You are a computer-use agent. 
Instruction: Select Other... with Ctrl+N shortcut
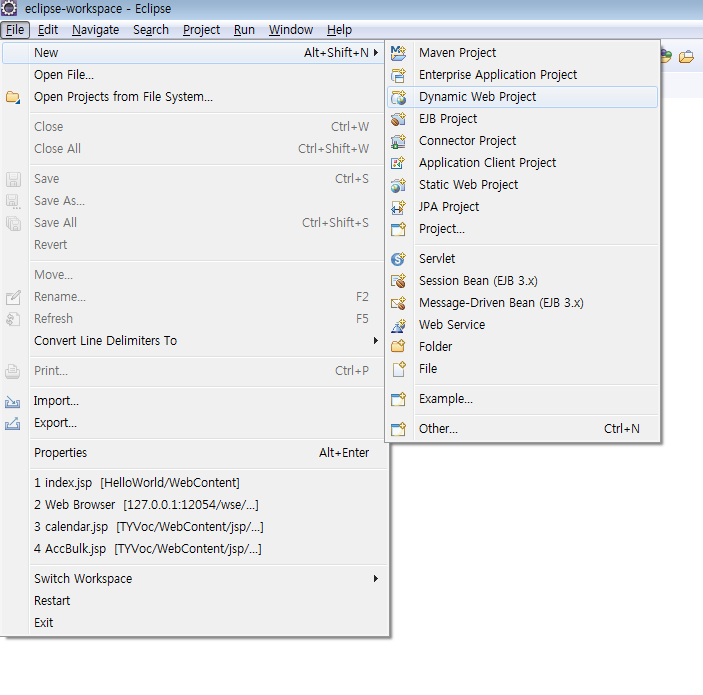point(522,429)
